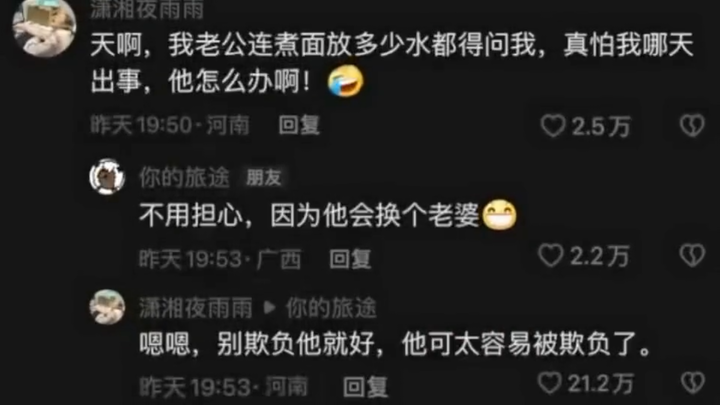This screenshot has height=405, width=720.
Task: Dislike the first comment about cooking noodles
Action: 692,125
